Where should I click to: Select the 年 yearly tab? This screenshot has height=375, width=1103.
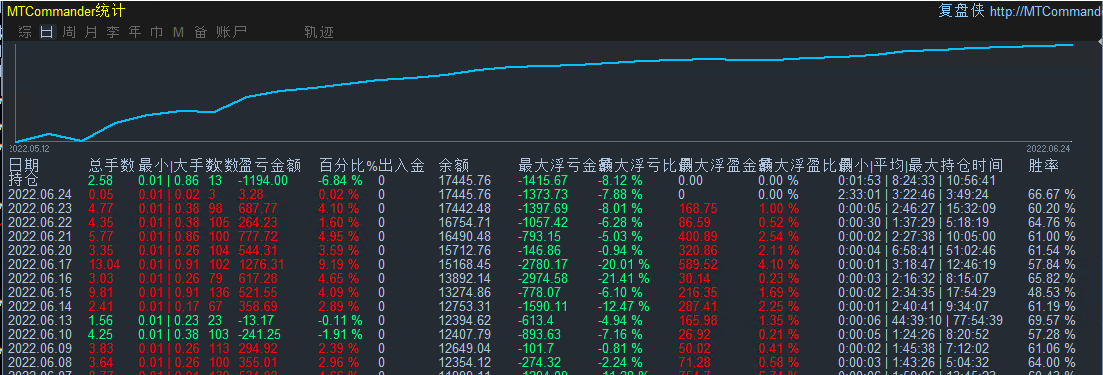(135, 32)
